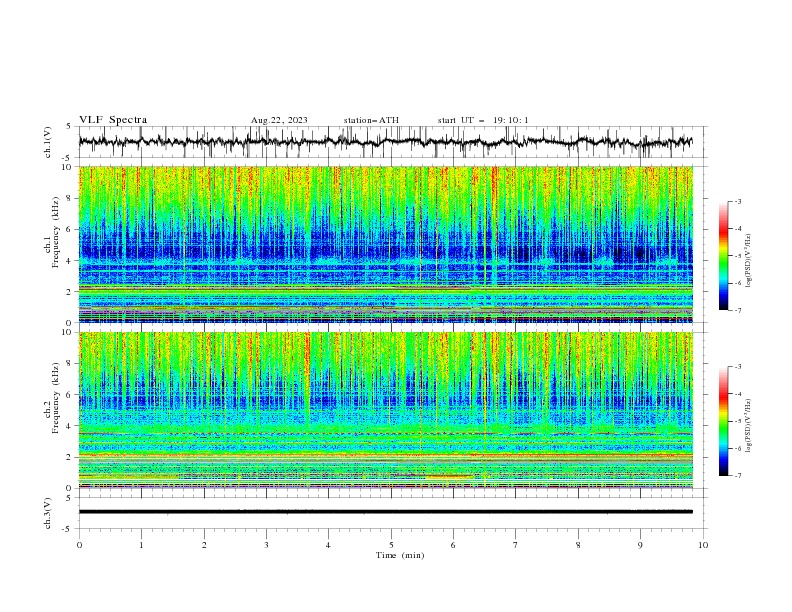Image resolution: width=792 pixels, height=612 pixels.
Task: Click the 'Time (min)' axis label
Action: coord(400,555)
